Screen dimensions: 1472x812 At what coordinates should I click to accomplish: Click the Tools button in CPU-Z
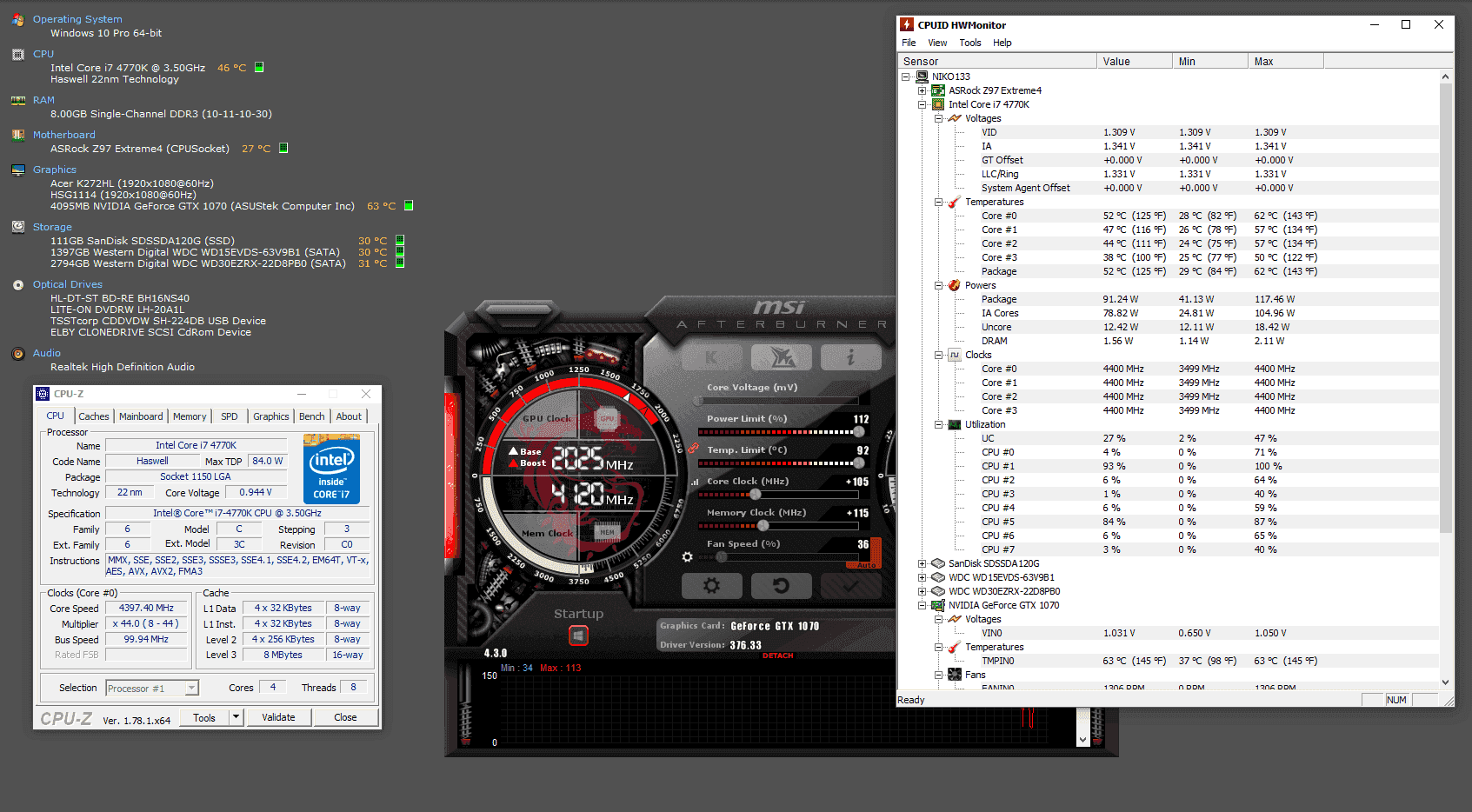[x=204, y=717]
